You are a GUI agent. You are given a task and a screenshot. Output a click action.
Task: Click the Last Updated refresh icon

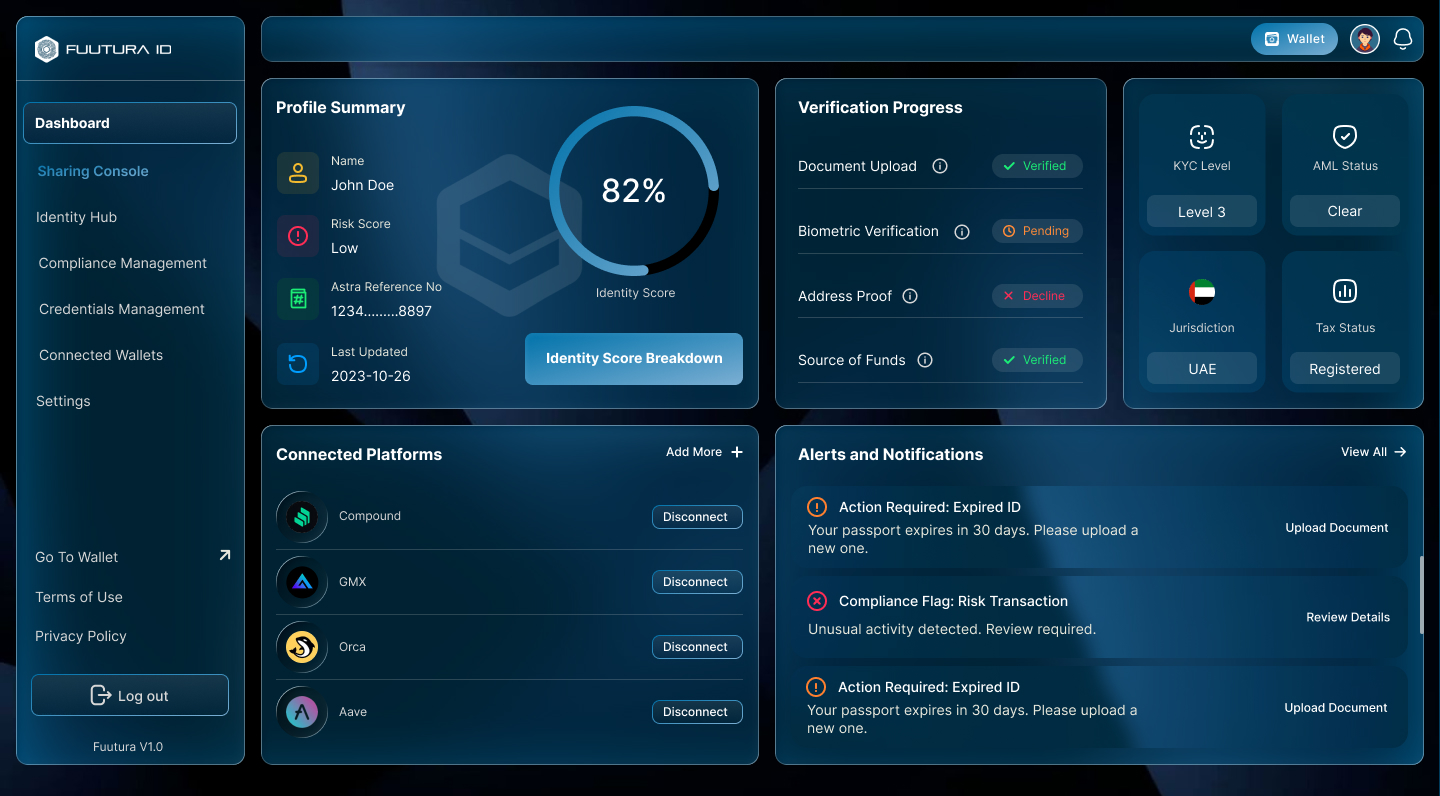click(x=298, y=364)
